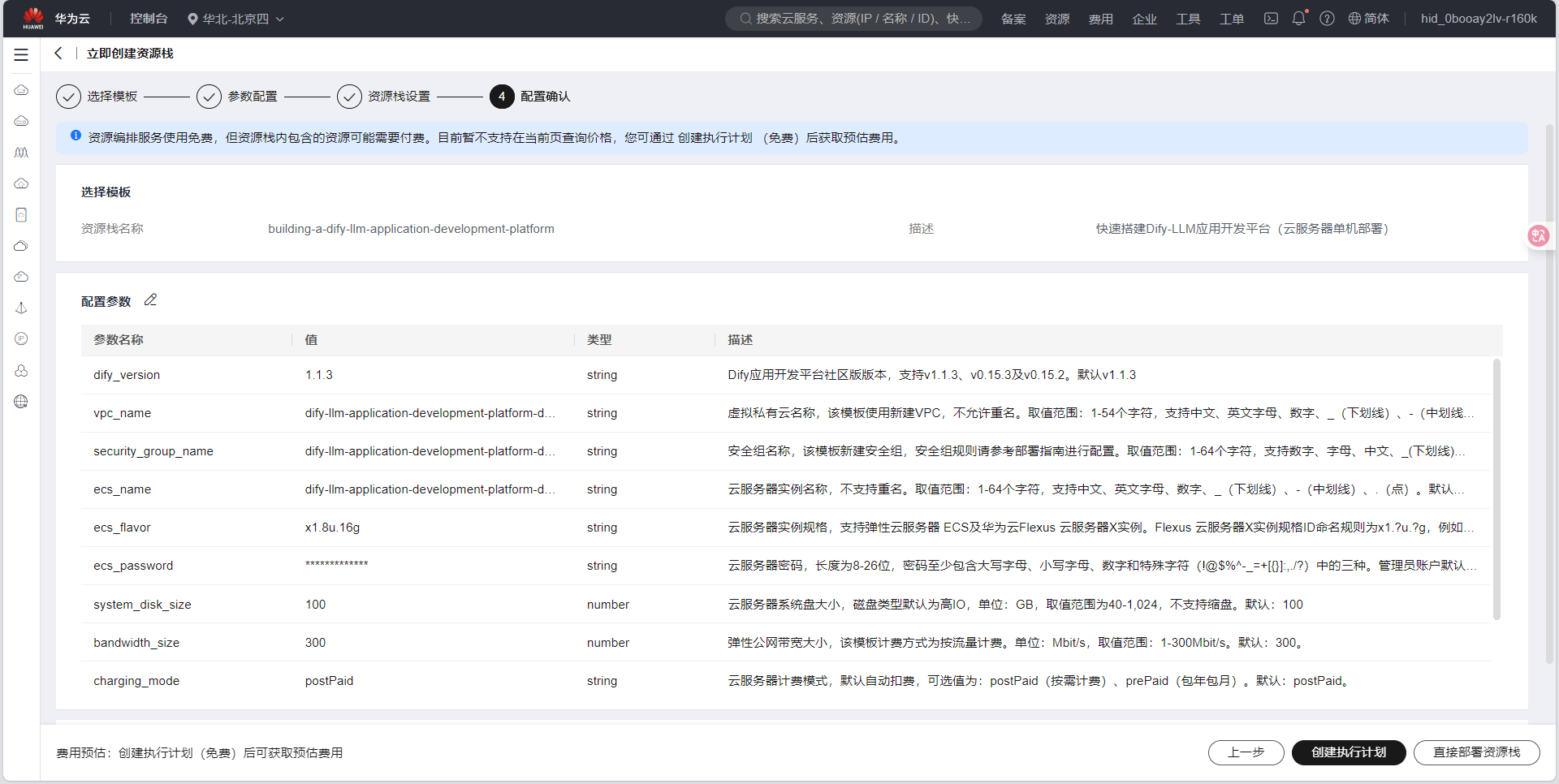Open the cloud with play sidebar icon

(x=21, y=277)
